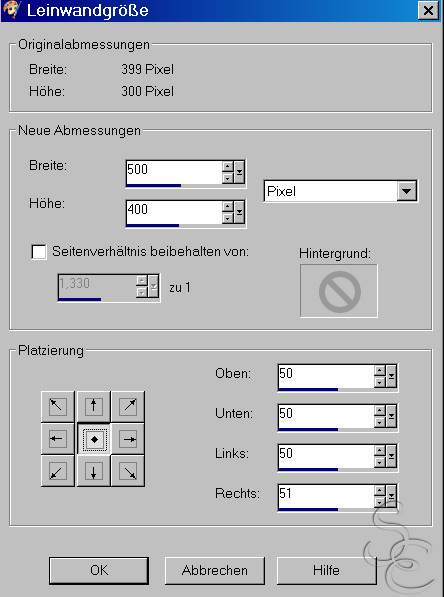Enable Seitenverhältnis beibehalten checkbox
This screenshot has height=597, width=444.
39,252
